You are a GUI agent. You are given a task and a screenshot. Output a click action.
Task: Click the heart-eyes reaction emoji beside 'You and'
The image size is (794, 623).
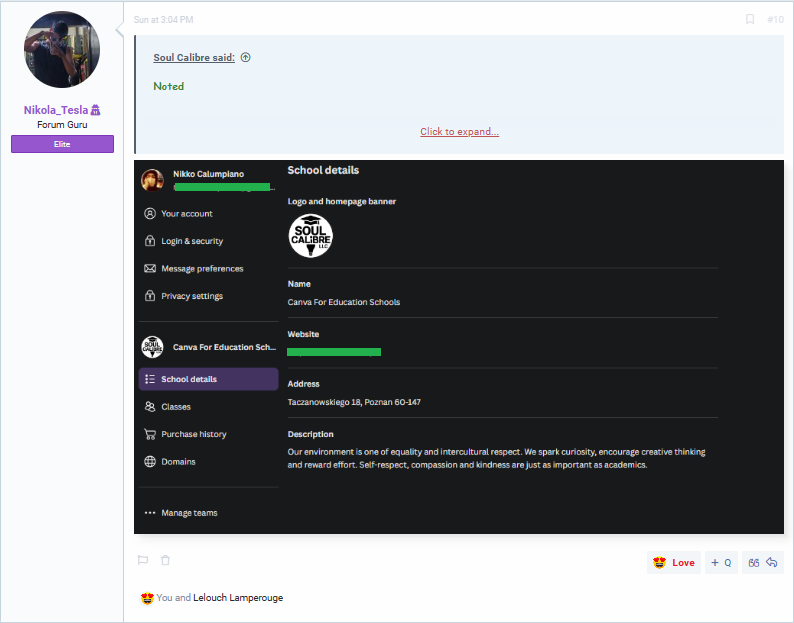click(147, 598)
